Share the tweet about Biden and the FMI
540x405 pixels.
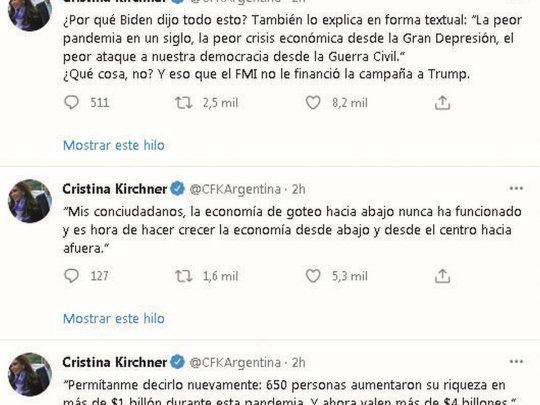[442, 103]
